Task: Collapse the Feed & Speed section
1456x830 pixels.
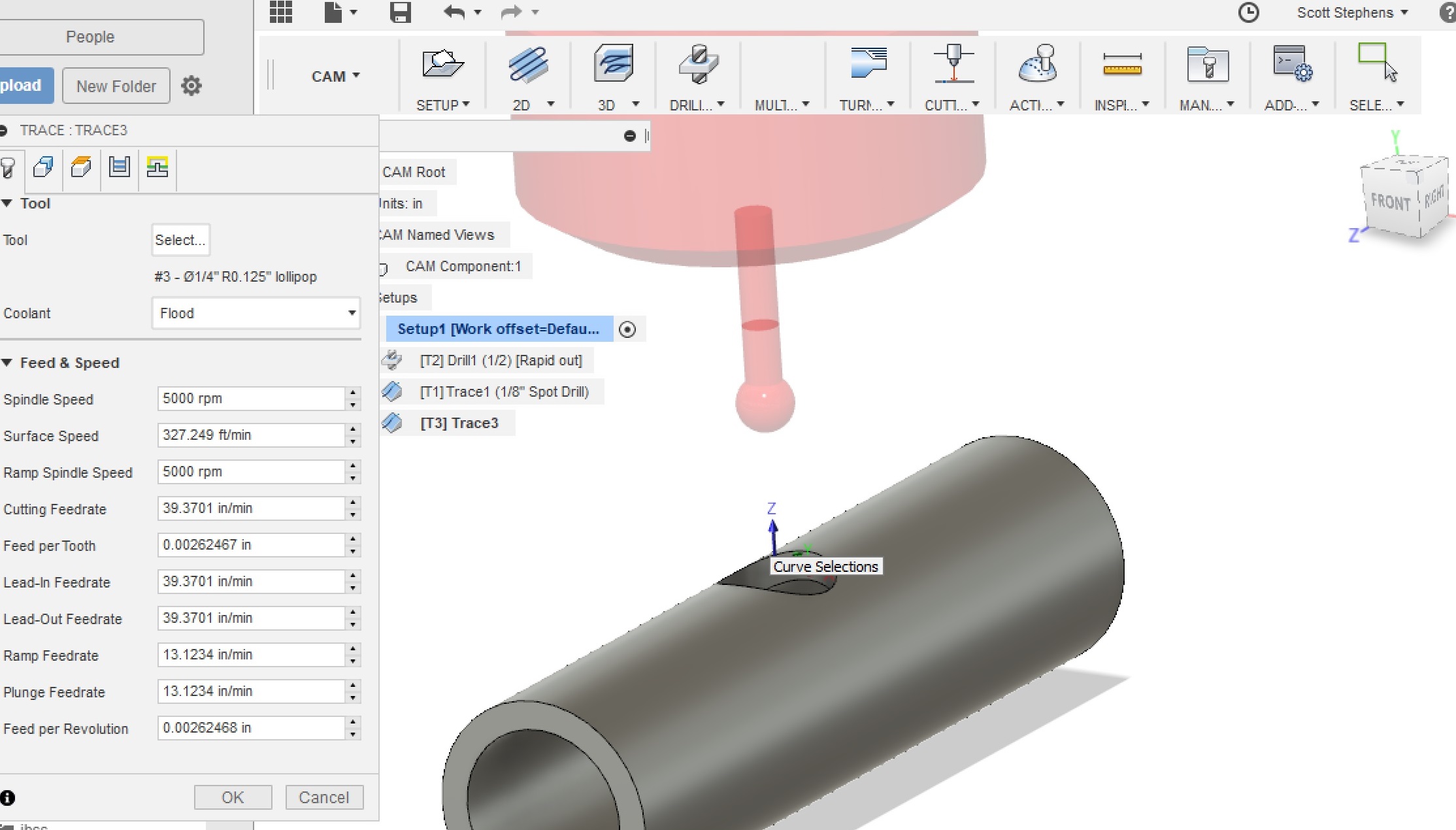Action: (7, 363)
